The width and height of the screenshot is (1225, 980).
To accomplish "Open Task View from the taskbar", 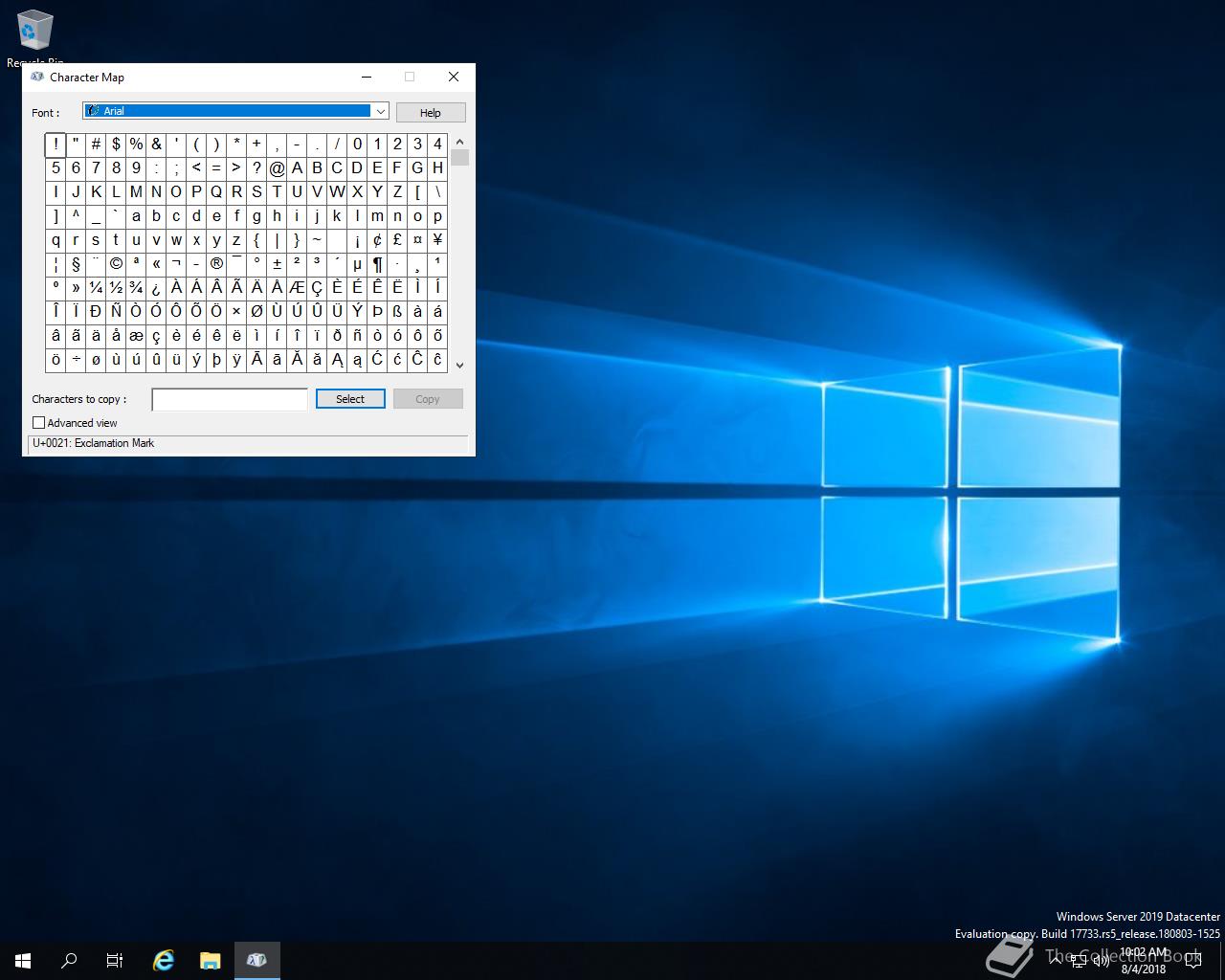I will [x=115, y=960].
